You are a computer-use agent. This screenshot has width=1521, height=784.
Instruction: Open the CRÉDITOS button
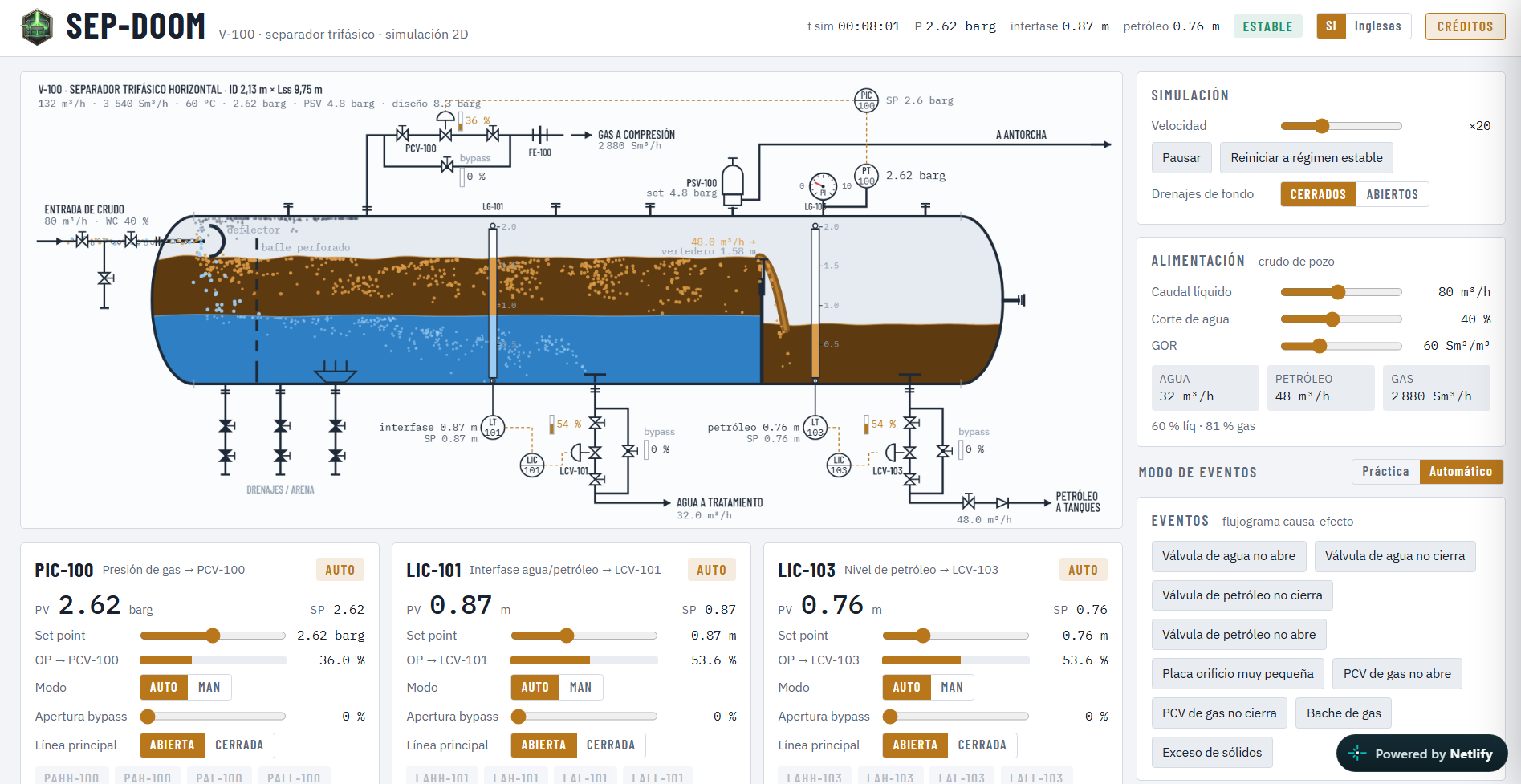coord(1465,26)
